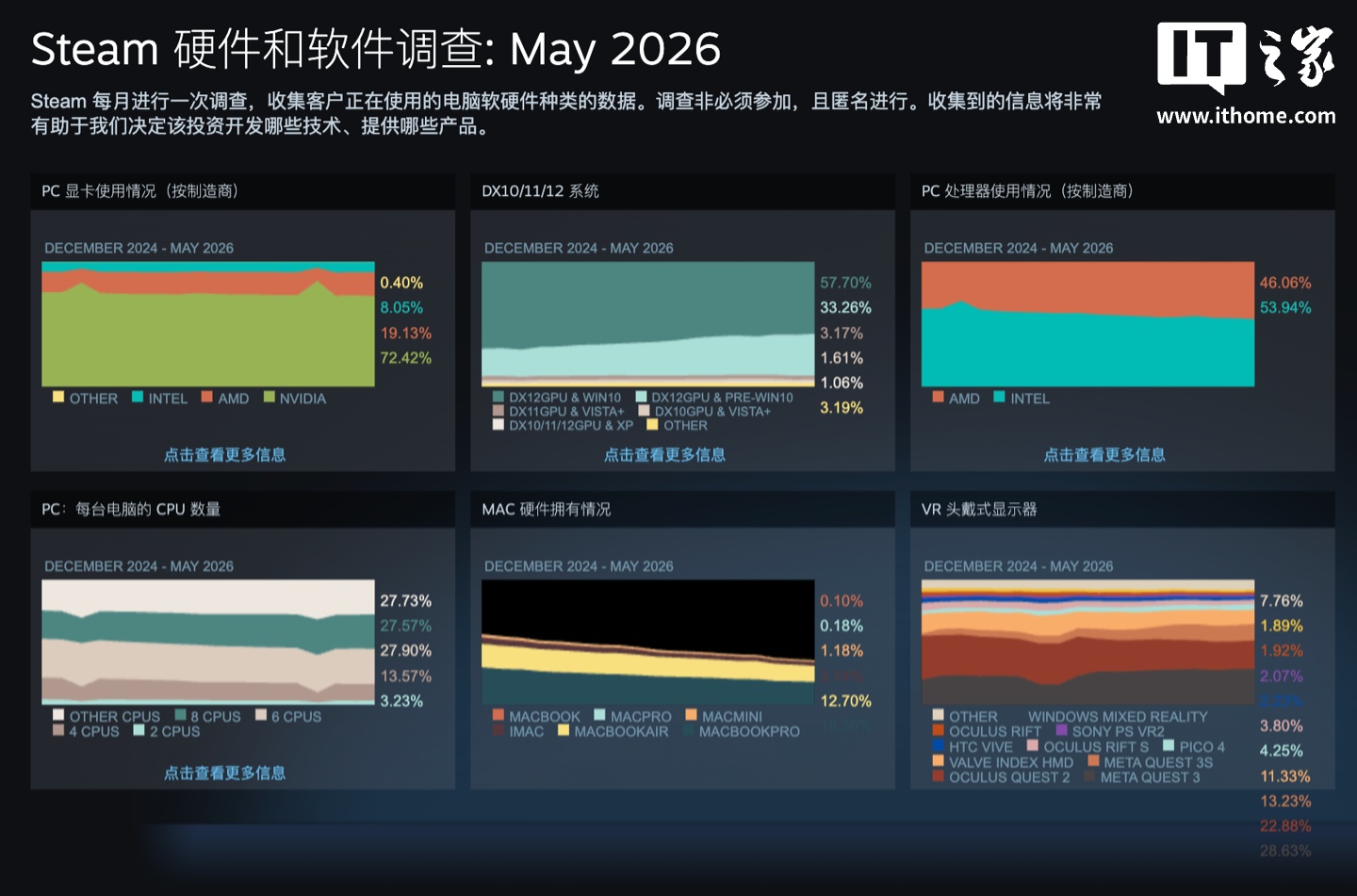Click the 11.33% value in VR panel
1357x896 pixels.
click(x=1285, y=776)
